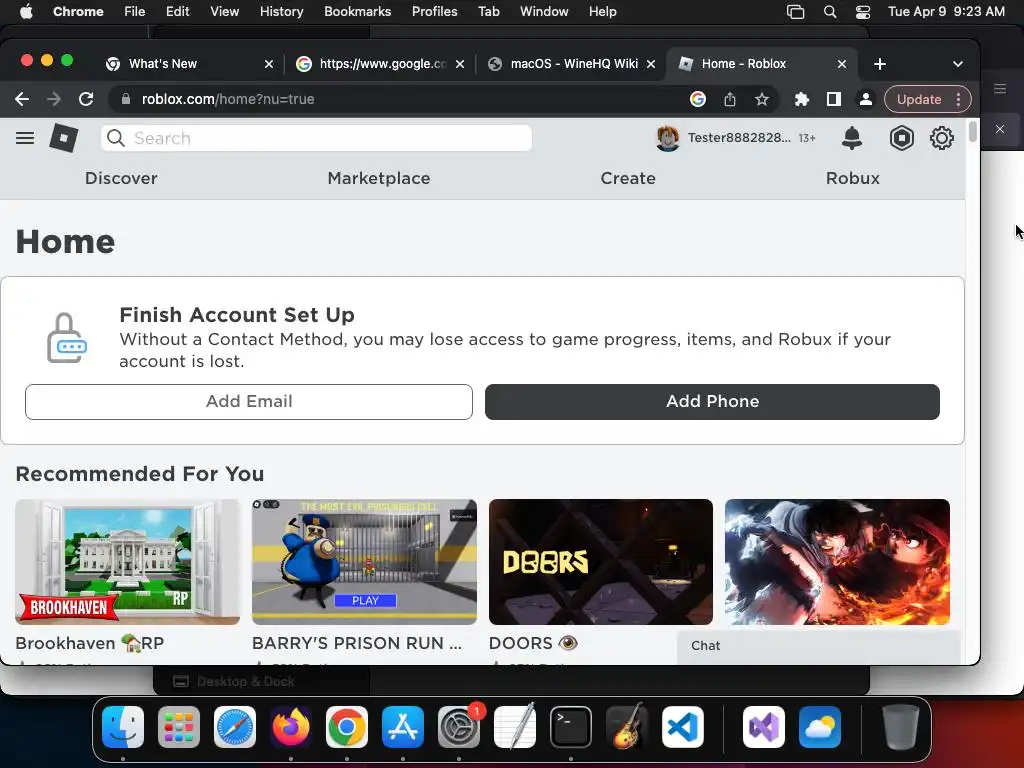Image resolution: width=1024 pixels, height=768 pixels.
Task: Open the History menu in the menu bar
Action: click(x=281, y=12)
